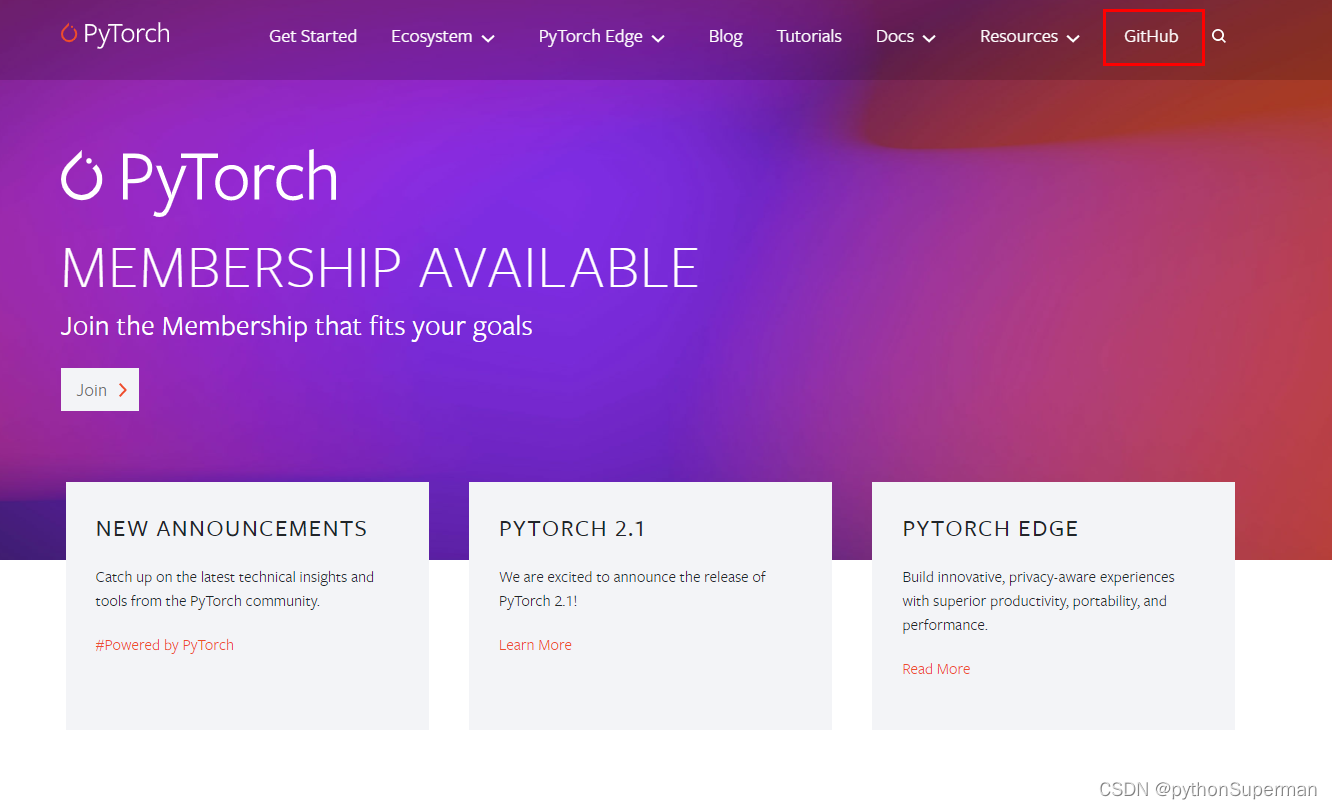Screen dimensions: 1332x809
Task: Click the Join membership button
Action: click(x=100, y=390)
